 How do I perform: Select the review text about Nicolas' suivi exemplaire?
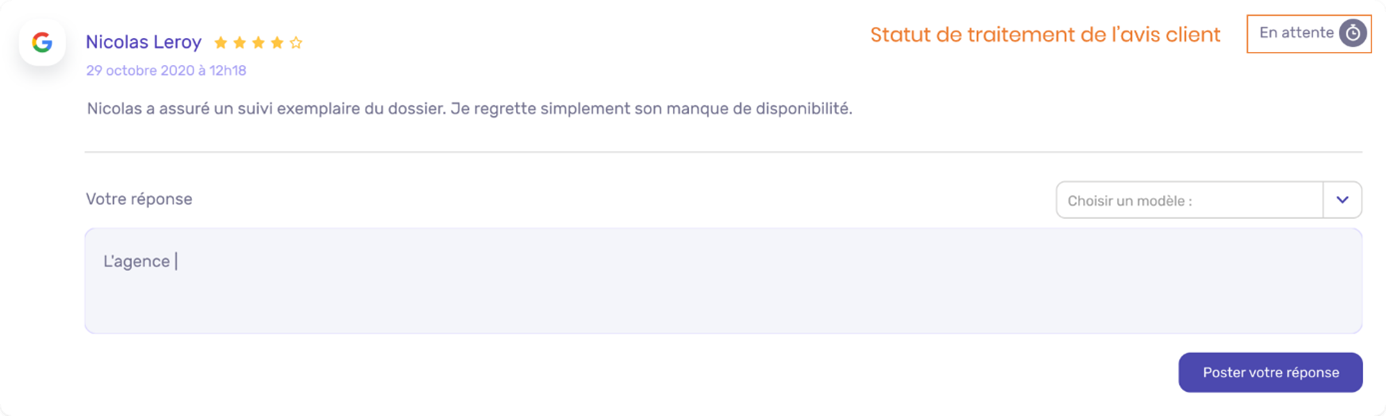(x=469, y=109)
